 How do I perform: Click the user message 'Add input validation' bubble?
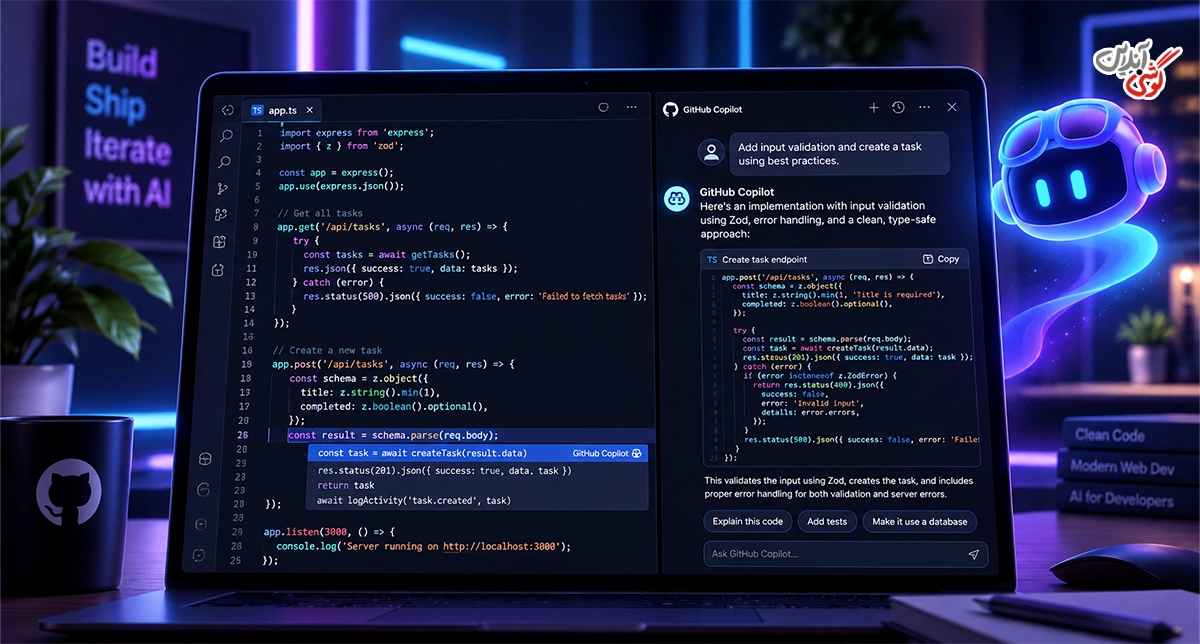click(839, 153)
